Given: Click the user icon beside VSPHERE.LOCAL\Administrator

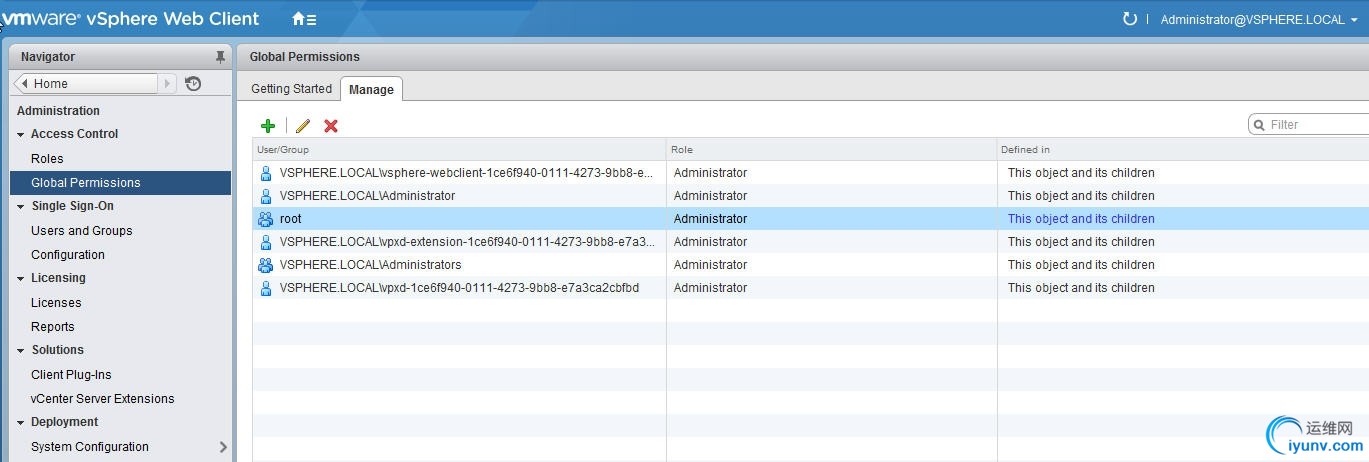Looking at the screenshot, I should pyautogui.click(x=266, y=196).
